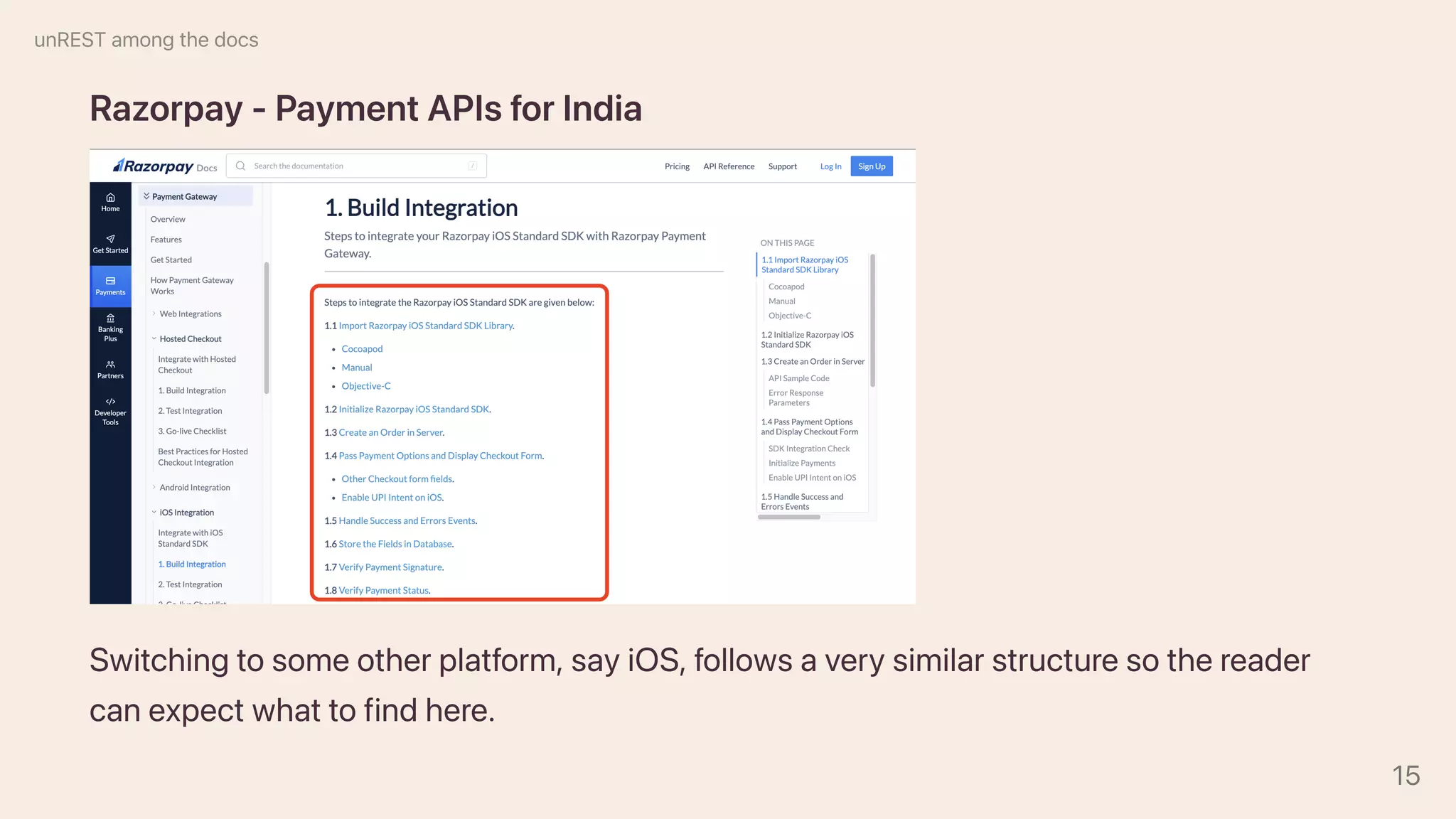Click the Razorpay Docs logo
Screen dimensions: 1456x819
[x=165, y=166]
